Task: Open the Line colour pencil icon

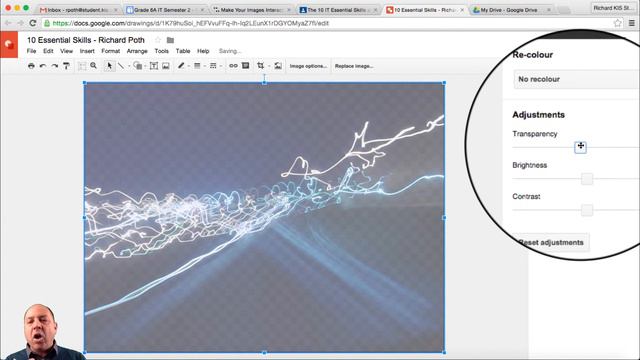Action: 181,66
